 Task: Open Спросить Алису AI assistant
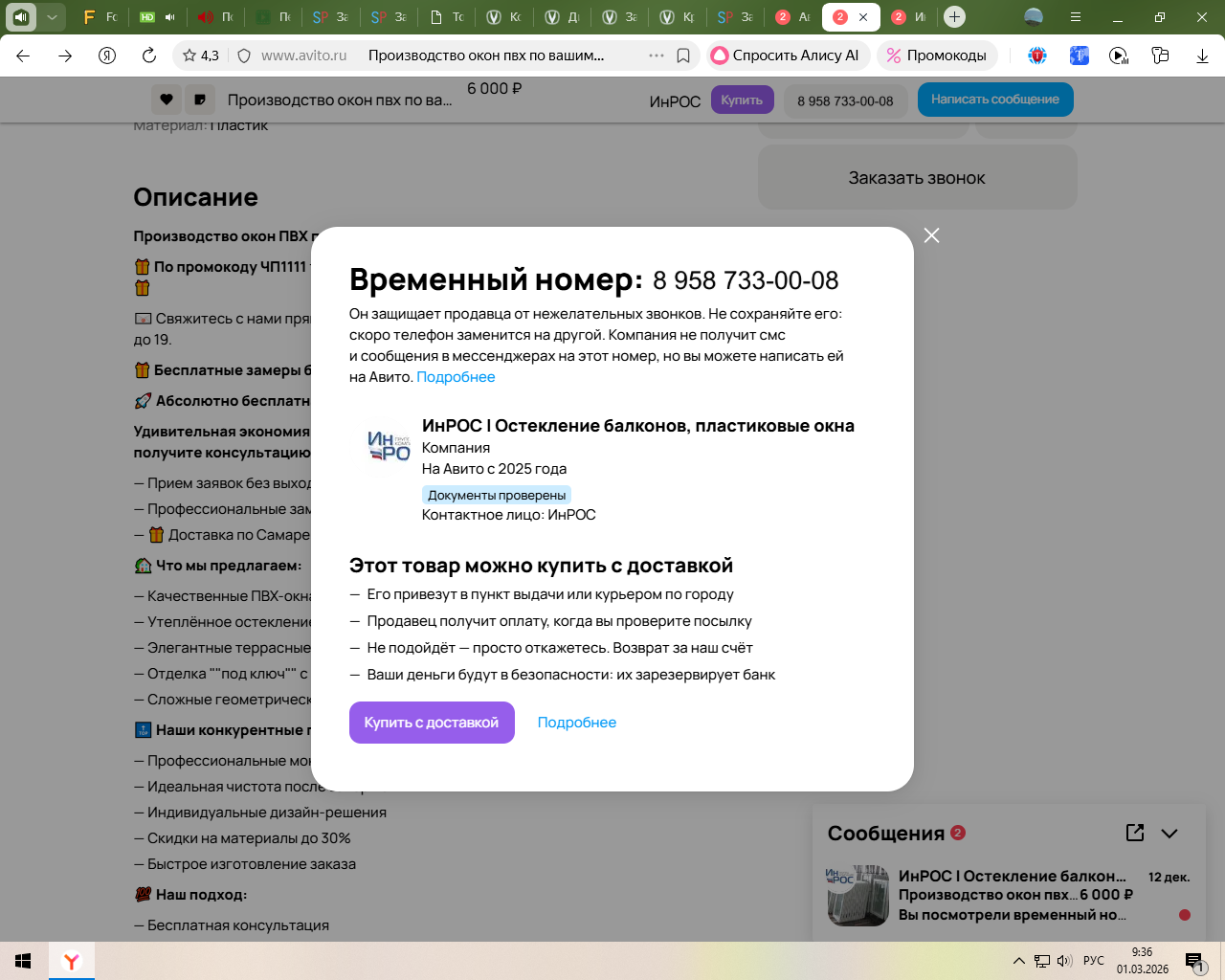[789, 56]
